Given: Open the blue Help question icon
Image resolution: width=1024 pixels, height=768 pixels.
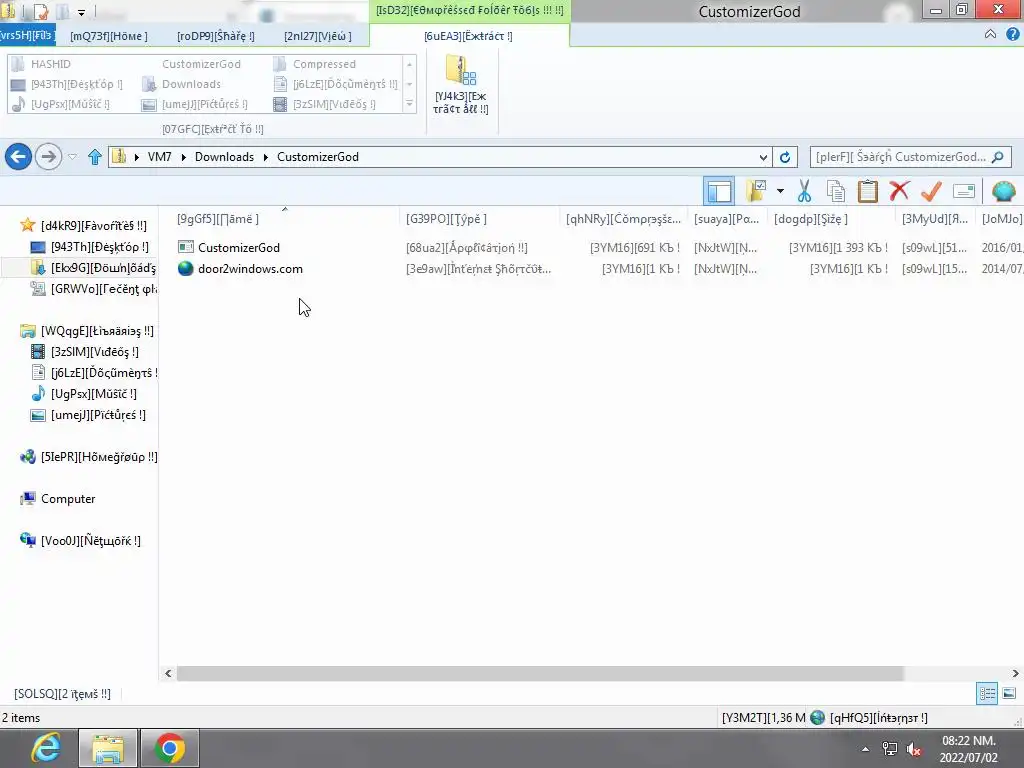Looking at the screenshot, I should pyautogui.click(x=1012, y=35).
